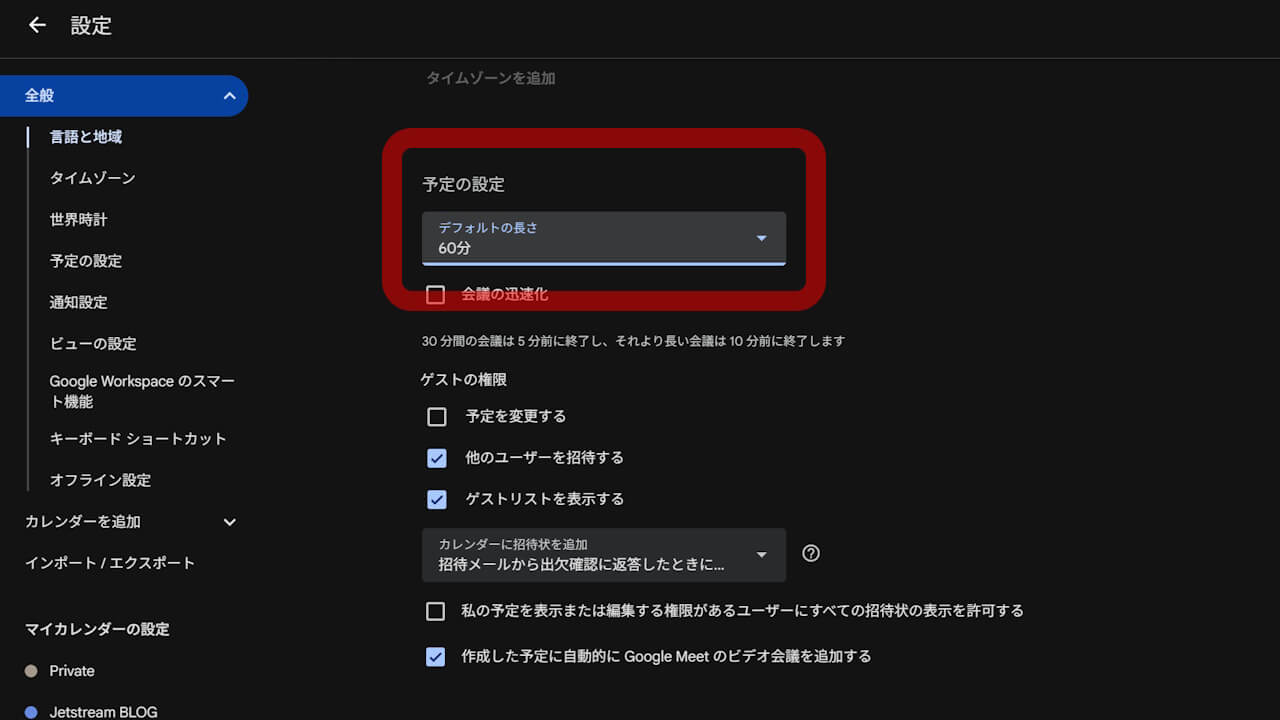
Task: Toggle 私の予定を表示または編集する権限 checkbox
Action: pos(435,611)
